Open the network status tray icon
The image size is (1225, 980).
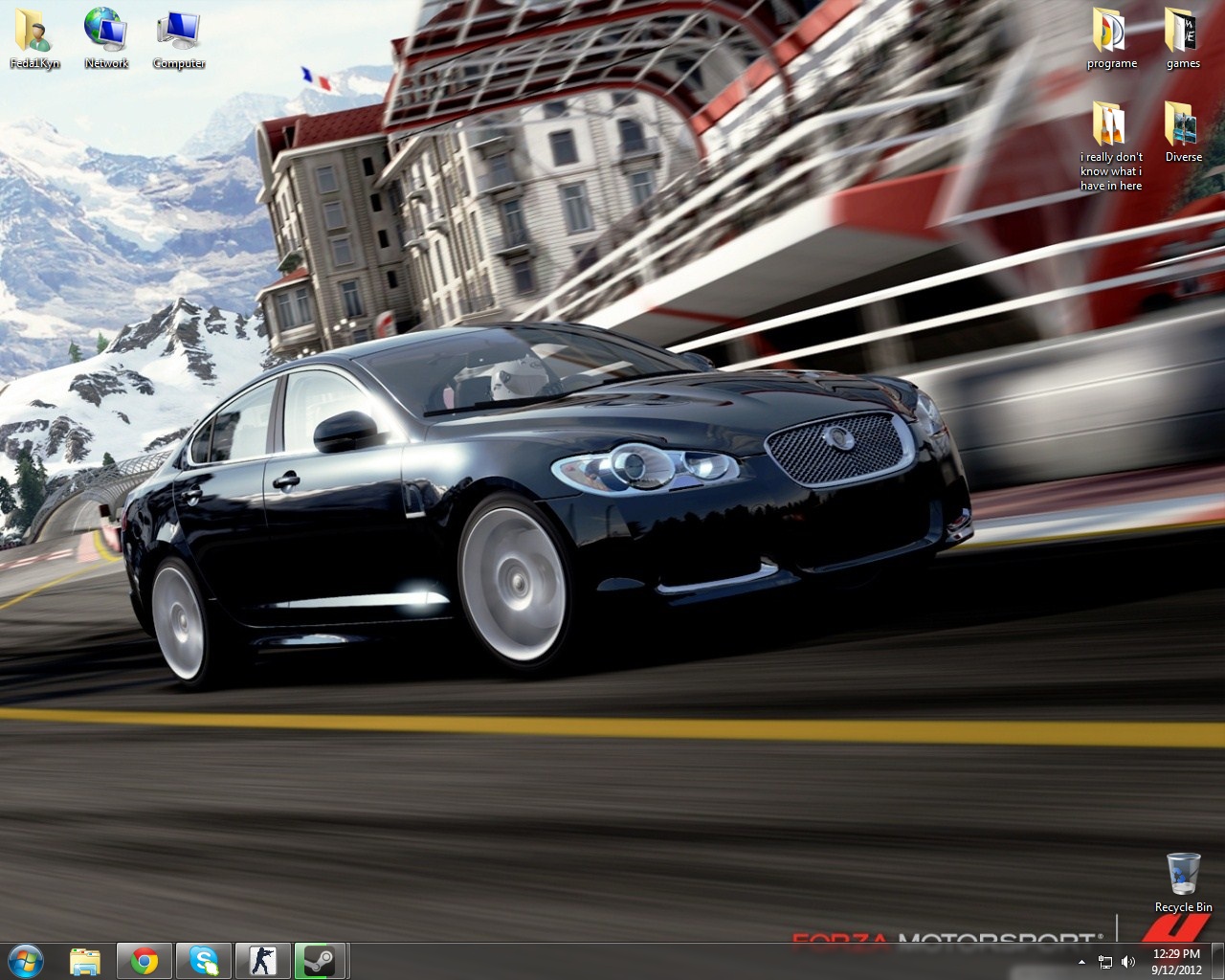point(1105,962)
